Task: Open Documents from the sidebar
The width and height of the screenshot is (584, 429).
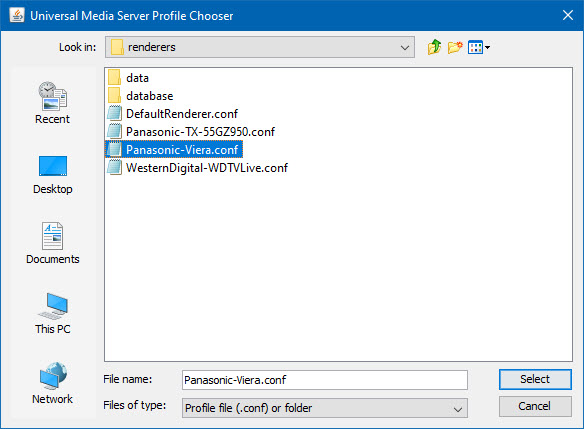Action: [53, 243]
